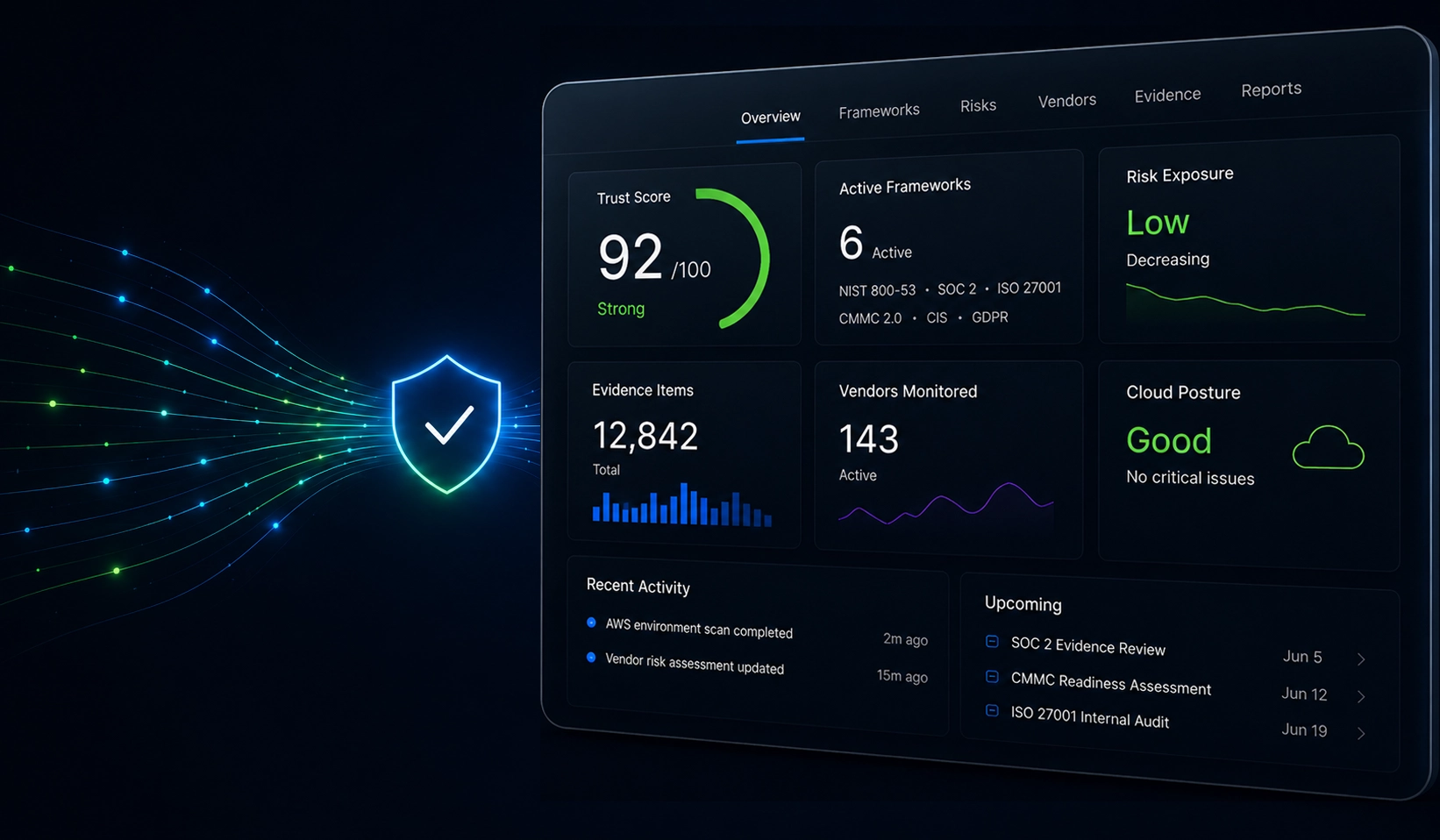Click the ISO 27001 Internal Audit calendar icon

point(992,710)
